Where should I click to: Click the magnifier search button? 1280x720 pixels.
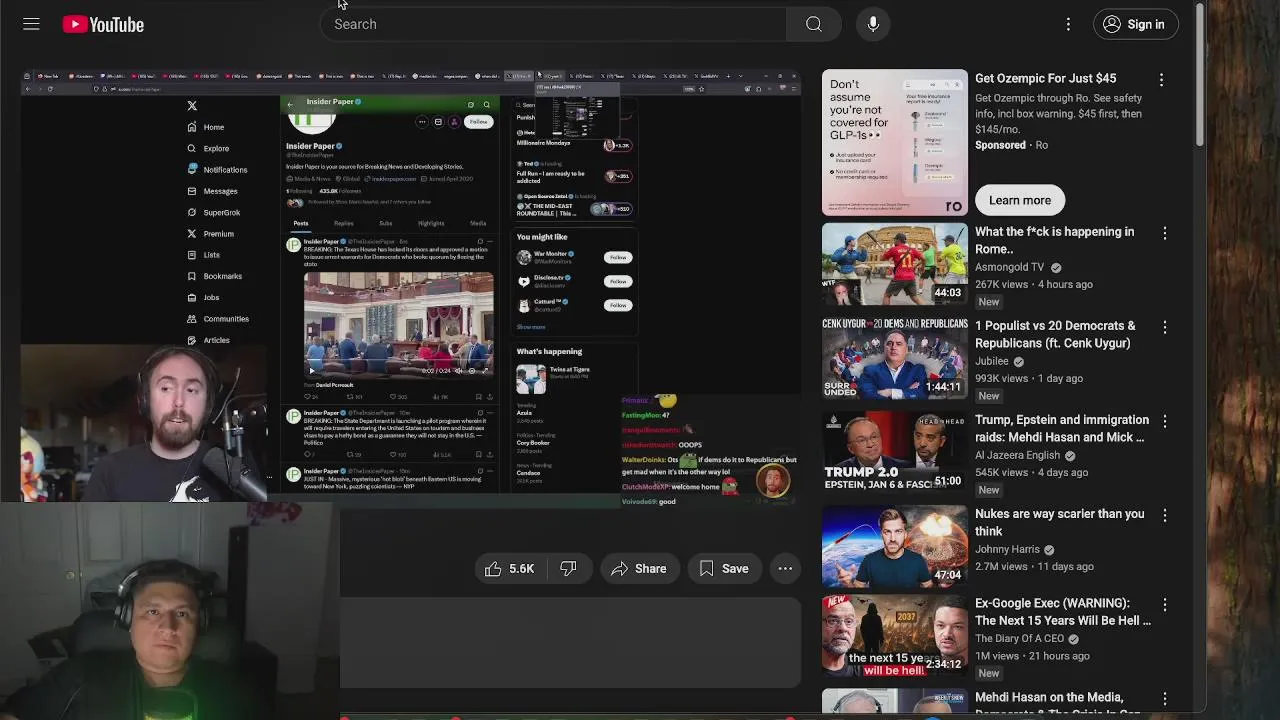814,24
